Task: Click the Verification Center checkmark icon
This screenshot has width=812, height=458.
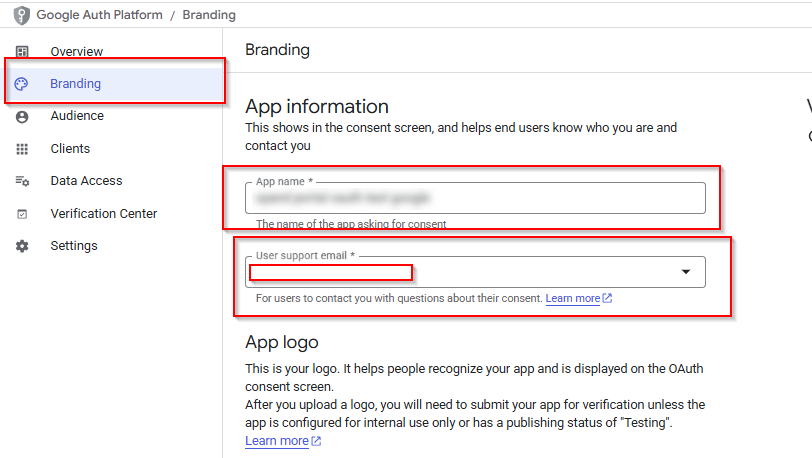Action: (x=22, y=214)
